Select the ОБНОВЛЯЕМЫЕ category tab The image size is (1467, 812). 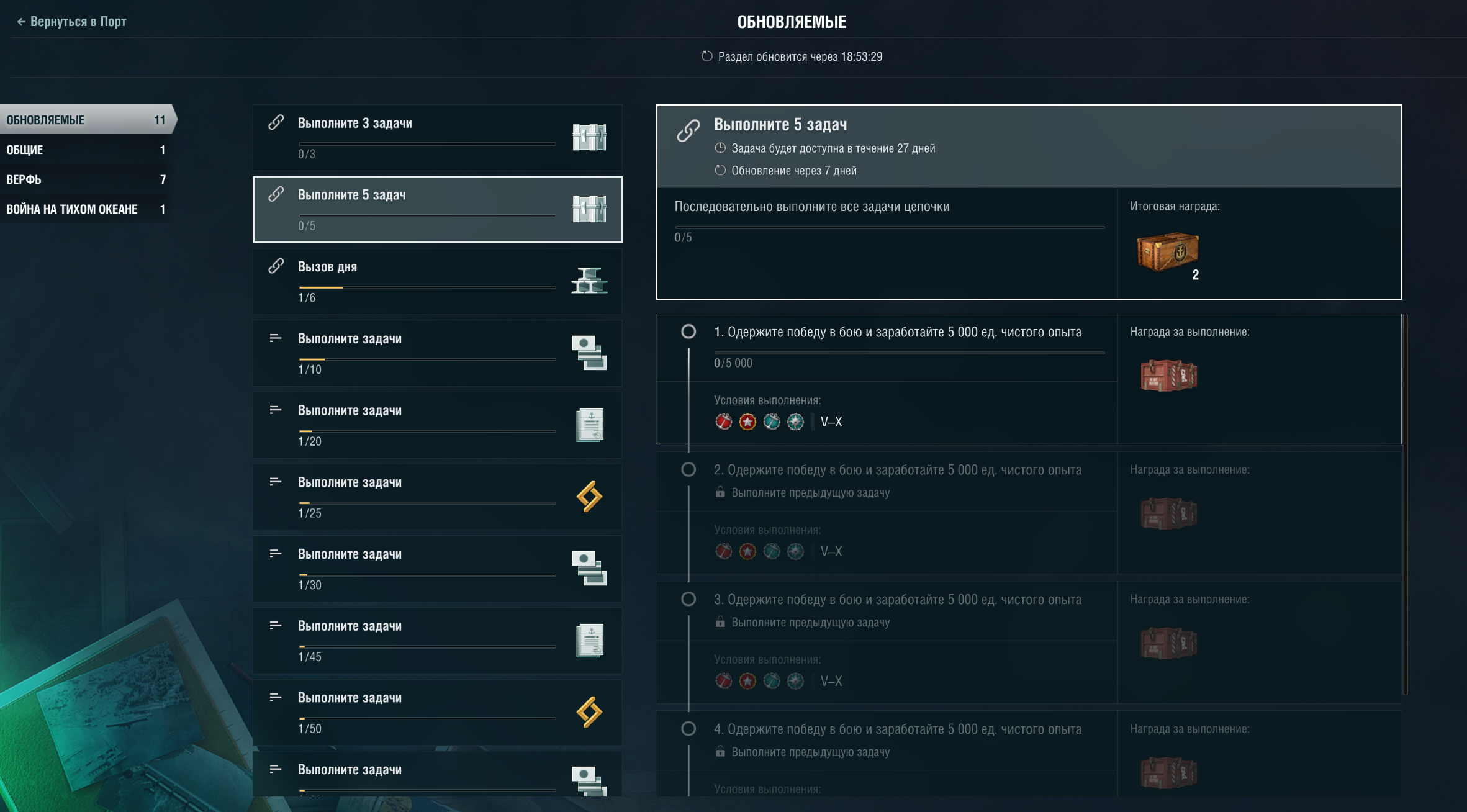(x=88, y=120)
